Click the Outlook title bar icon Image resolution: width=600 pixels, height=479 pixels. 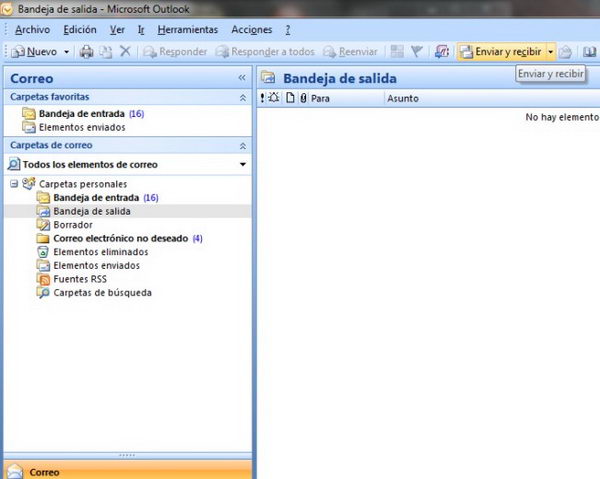pyautogui.click(x=7, y=9)
